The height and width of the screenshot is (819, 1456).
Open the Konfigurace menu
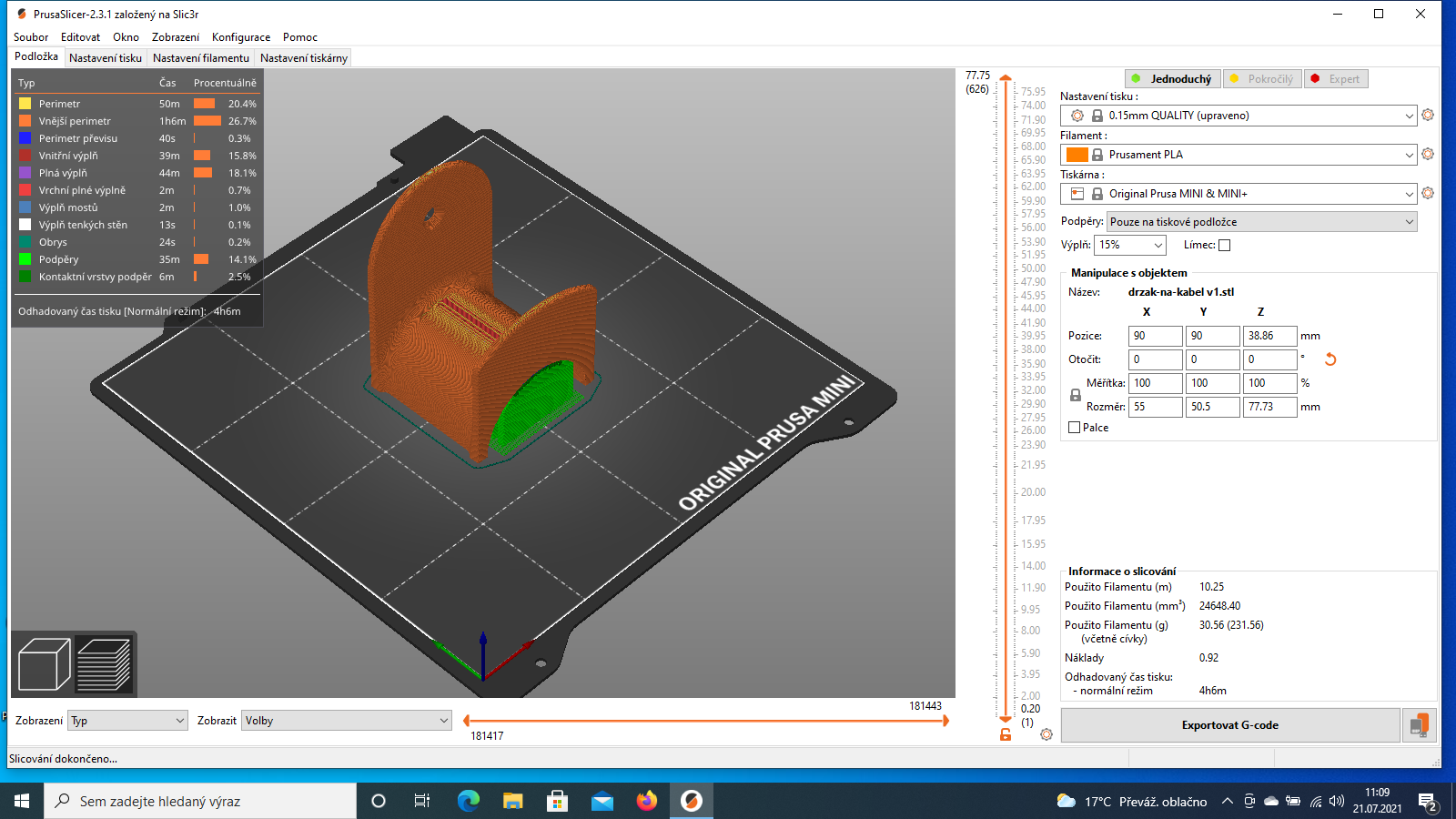tap(241, 37)
